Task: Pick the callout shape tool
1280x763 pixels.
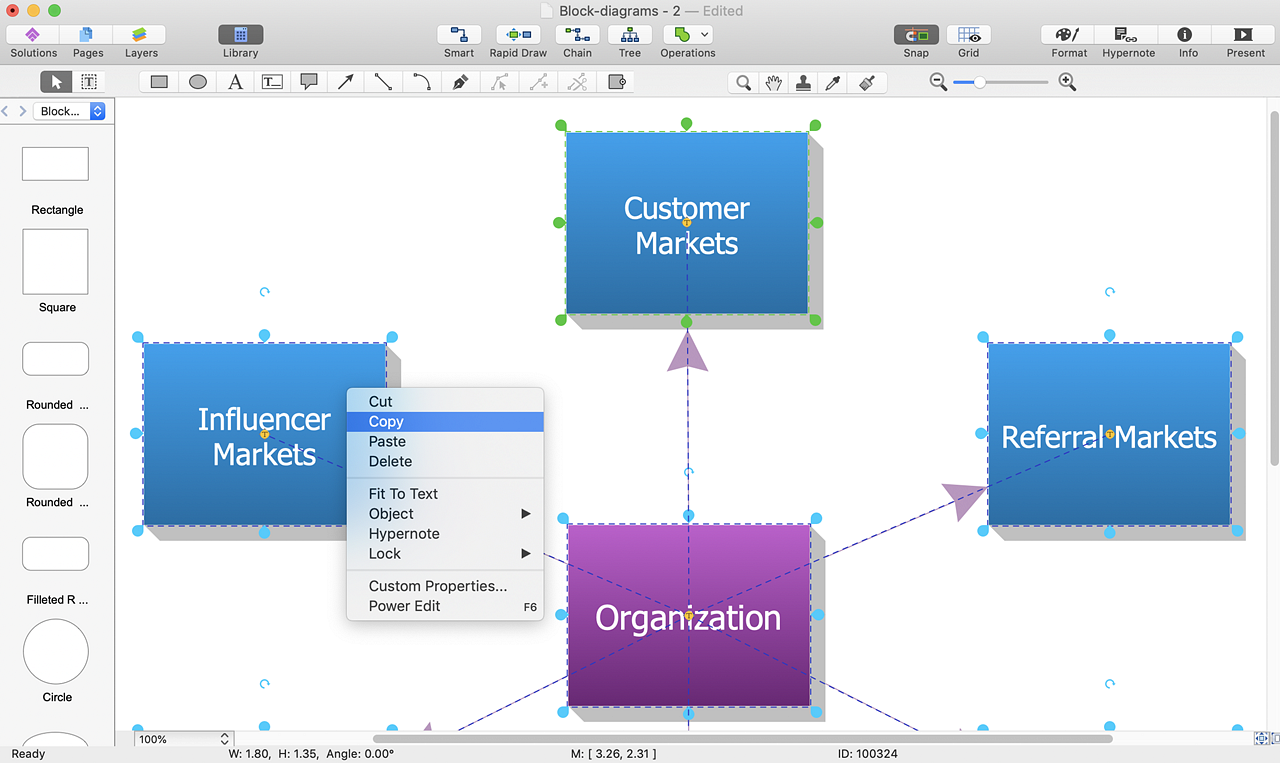Action: click(309, 82)
